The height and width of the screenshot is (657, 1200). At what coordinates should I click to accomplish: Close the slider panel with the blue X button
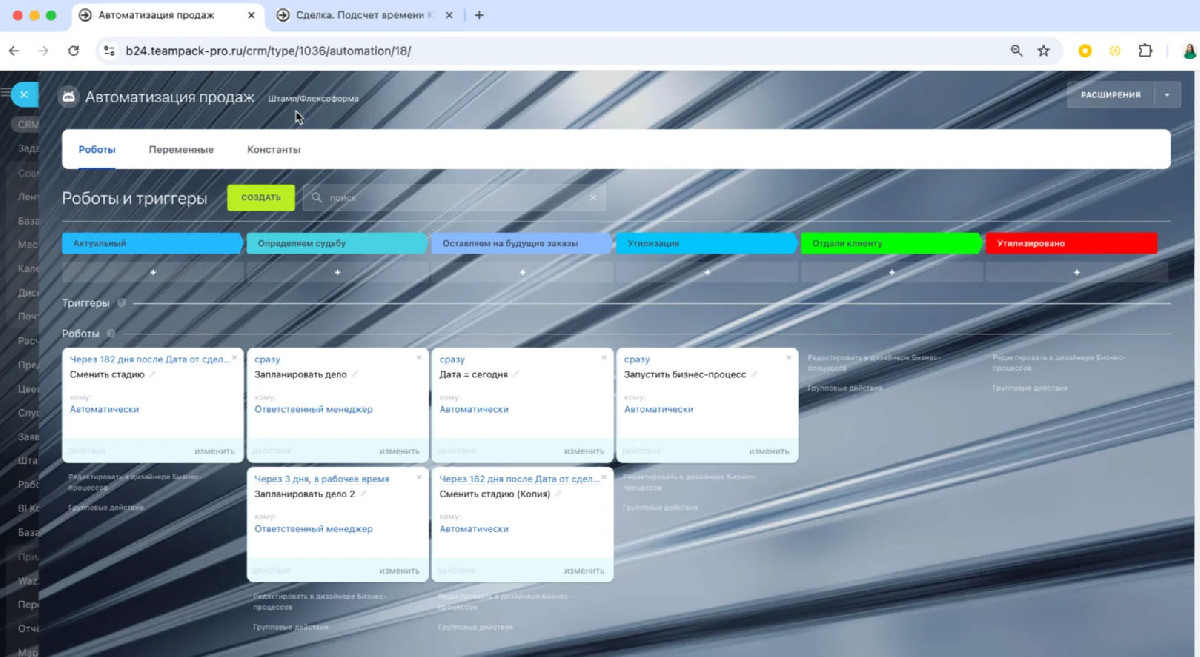(x=24, y=95)
